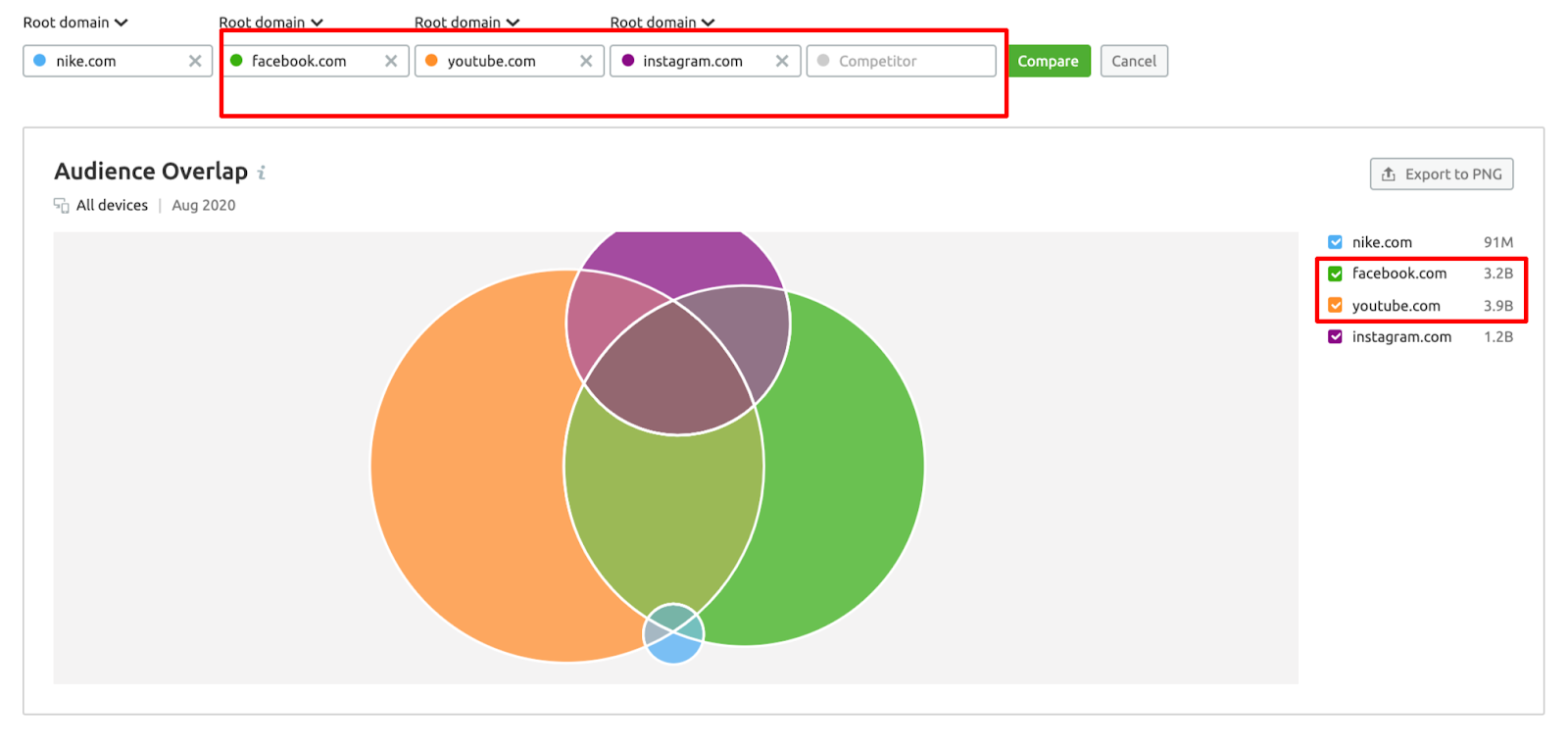Click the instagram.com domain input field
1568x748 pixels.
tap(705, 61)
